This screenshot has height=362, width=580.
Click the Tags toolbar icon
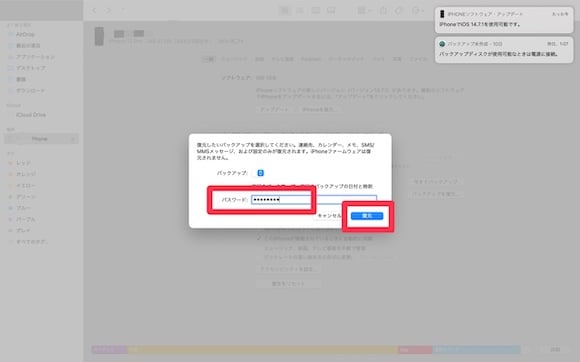pyautogui.click(x=398, y=10)
